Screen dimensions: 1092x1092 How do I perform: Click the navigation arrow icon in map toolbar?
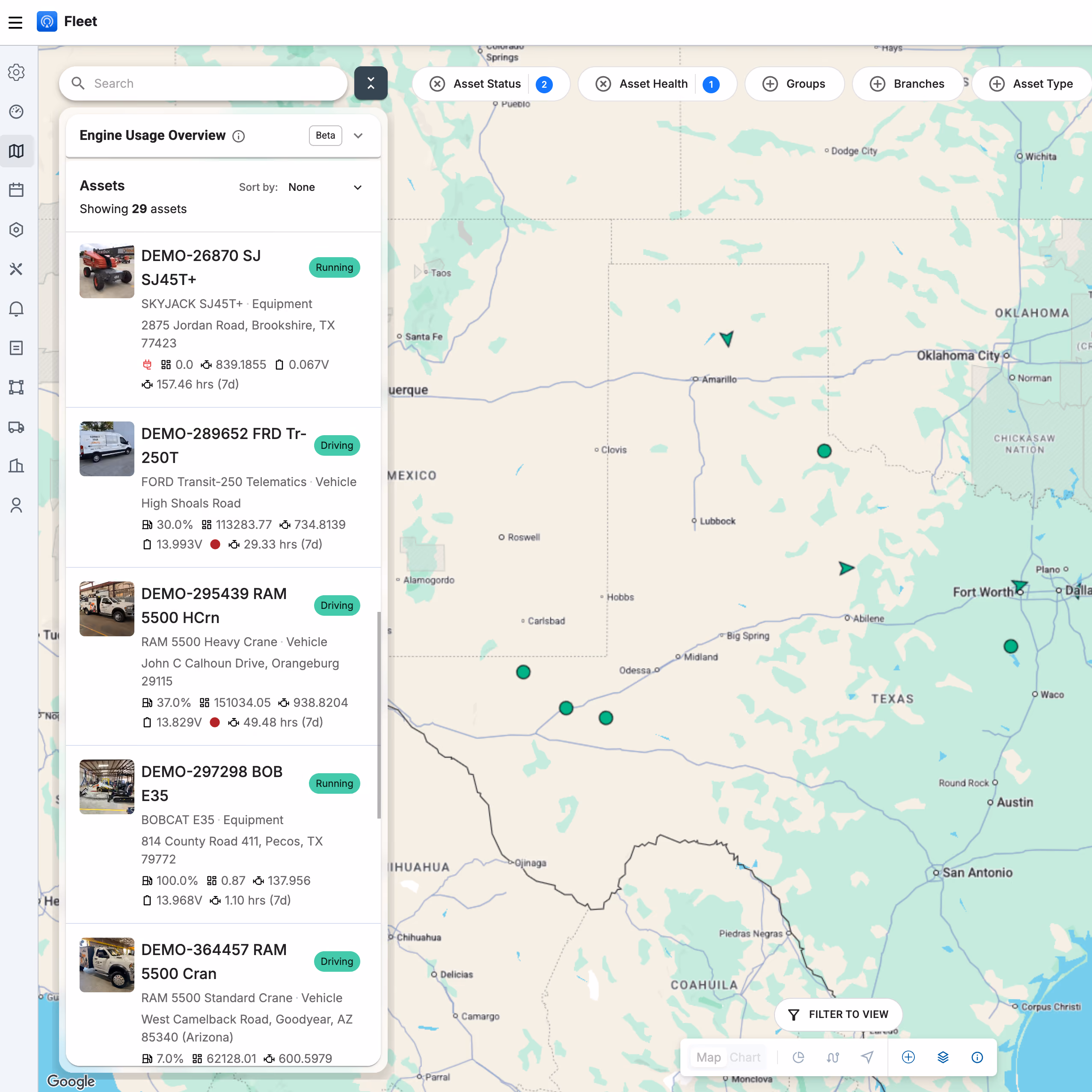867,1057
